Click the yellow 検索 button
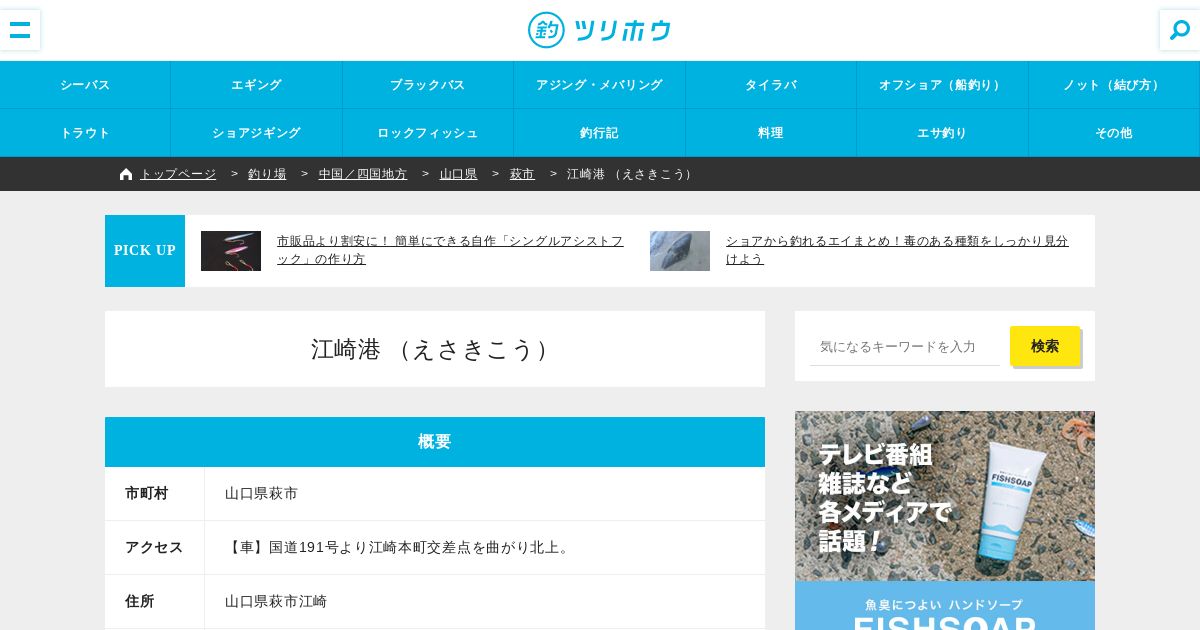This screenshot has height=630, width=1200. 1045,346
